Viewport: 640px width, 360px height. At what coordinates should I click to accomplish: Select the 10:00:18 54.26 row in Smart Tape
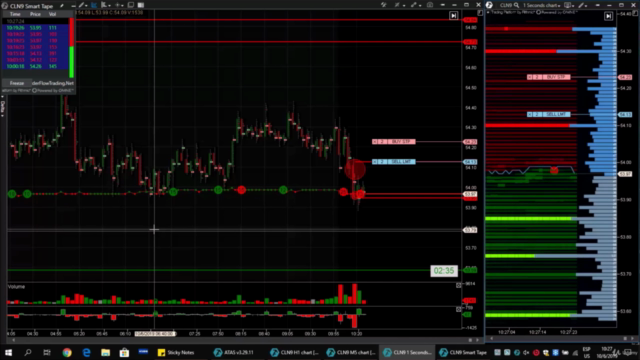point(36,66)
